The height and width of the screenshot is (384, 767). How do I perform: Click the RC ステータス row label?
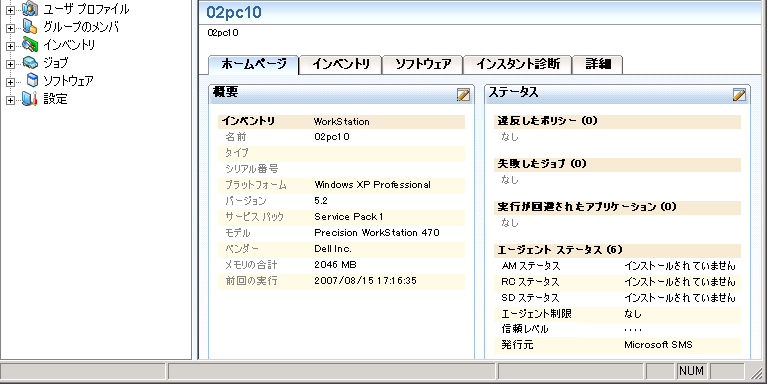pyautogui.click(x=530, y=282)
